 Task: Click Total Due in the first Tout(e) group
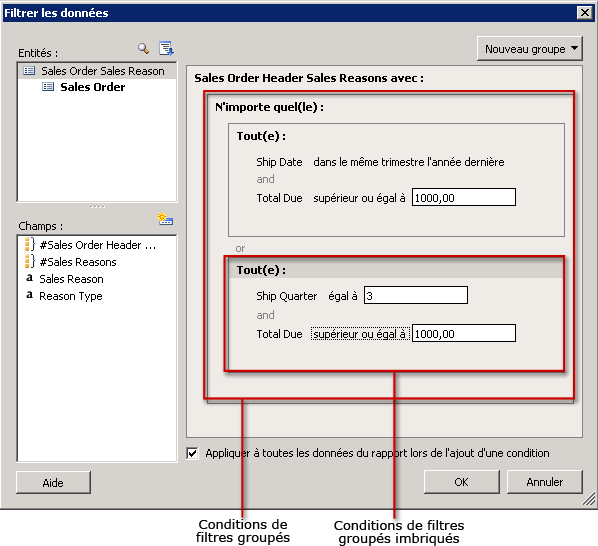[279, 198]
